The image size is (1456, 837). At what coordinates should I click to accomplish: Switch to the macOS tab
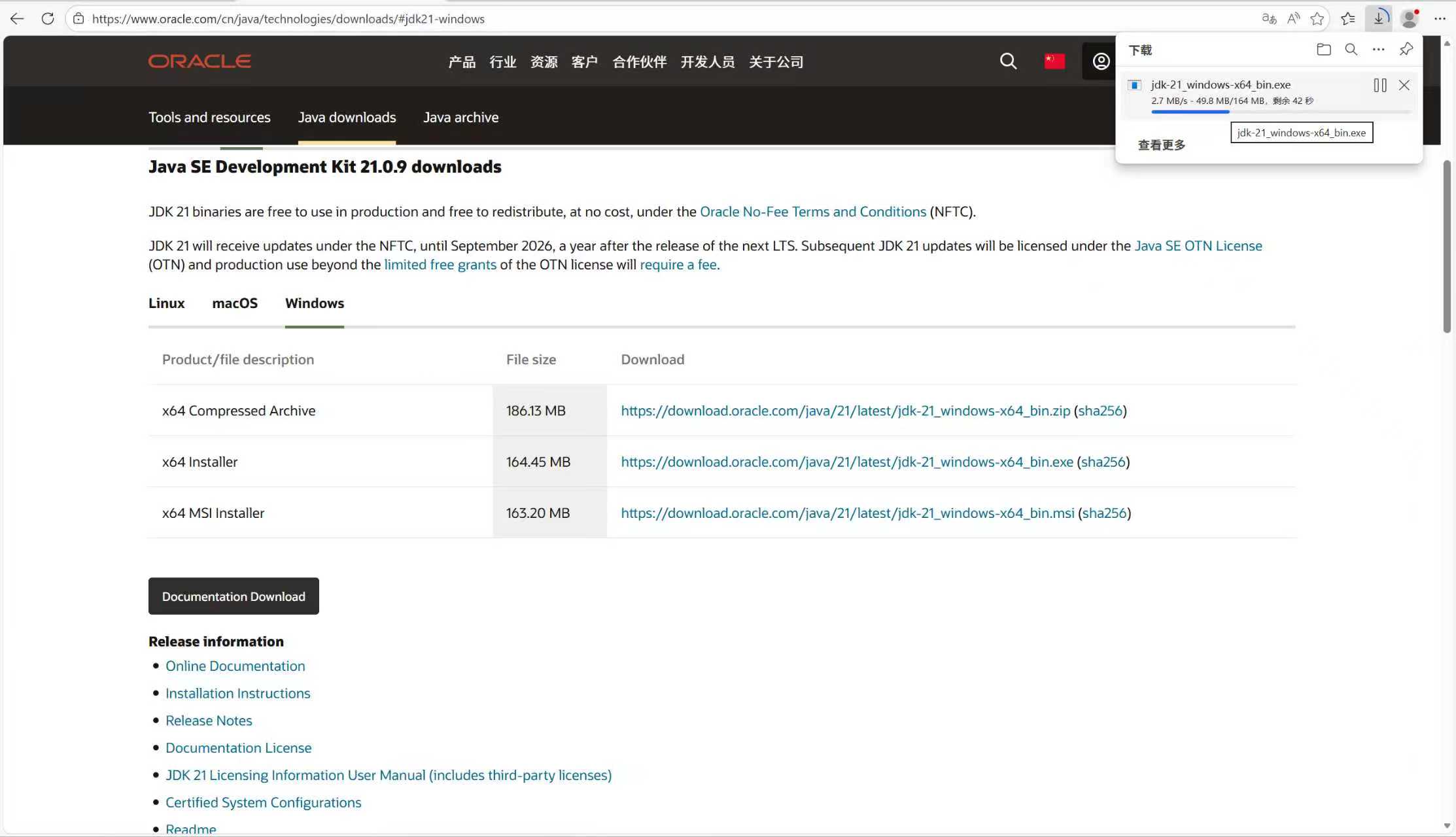pos(234,303)
